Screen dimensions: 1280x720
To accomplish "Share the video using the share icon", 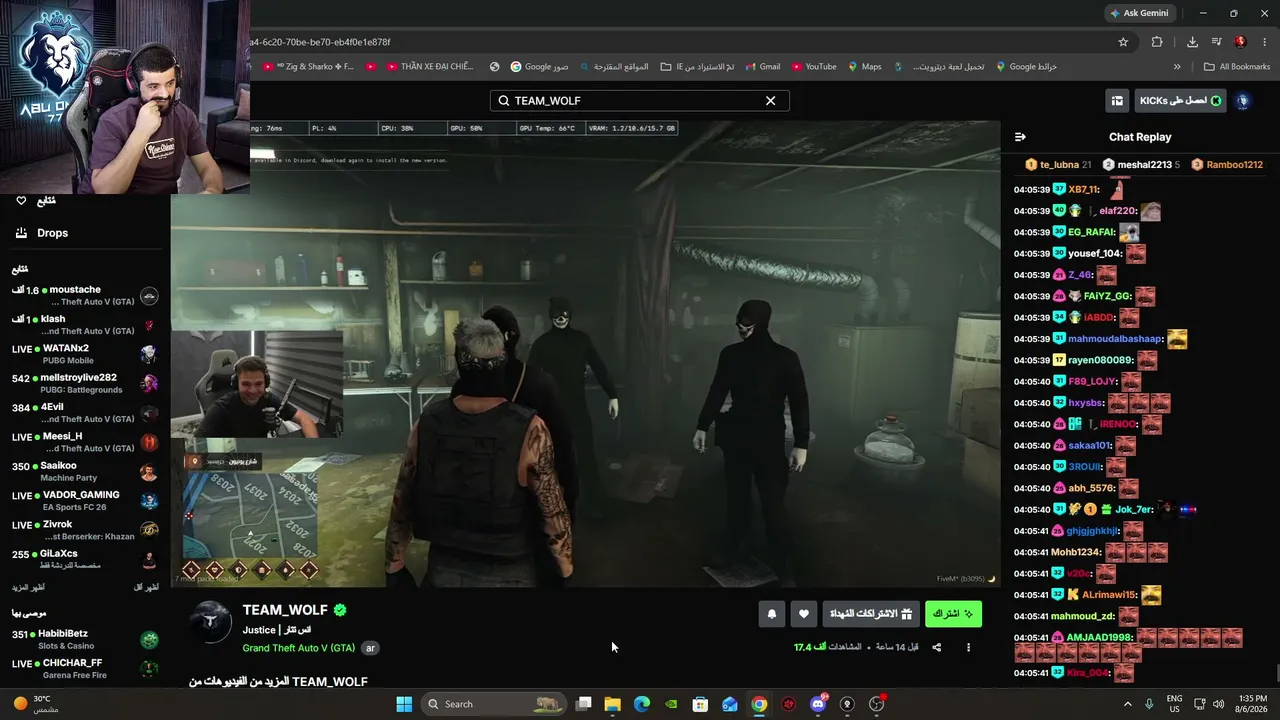I will (937, 647).
